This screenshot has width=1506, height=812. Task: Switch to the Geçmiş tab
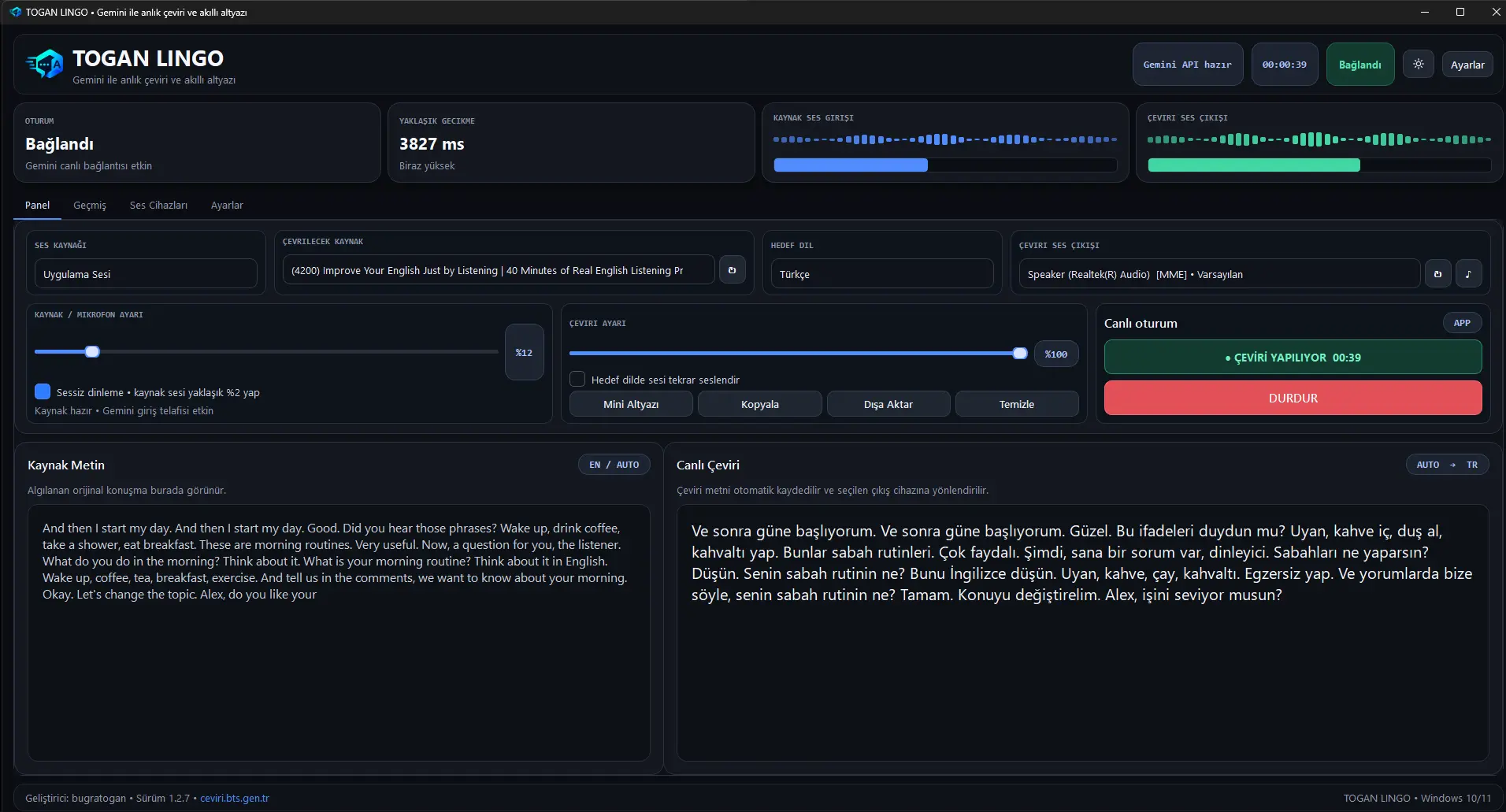tap(90, 205)
